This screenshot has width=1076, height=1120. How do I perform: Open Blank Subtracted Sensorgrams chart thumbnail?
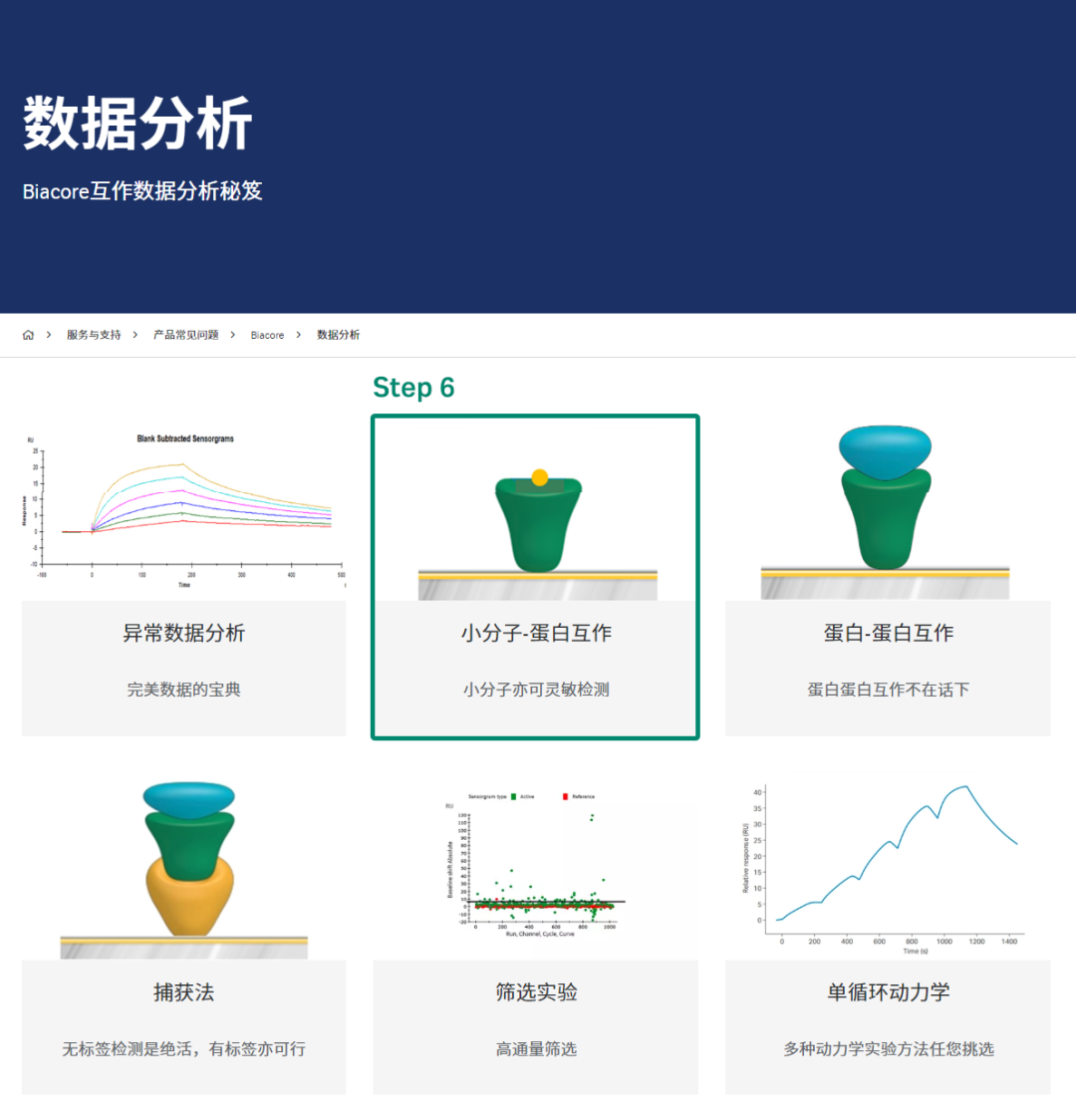(x=184, y=510)
